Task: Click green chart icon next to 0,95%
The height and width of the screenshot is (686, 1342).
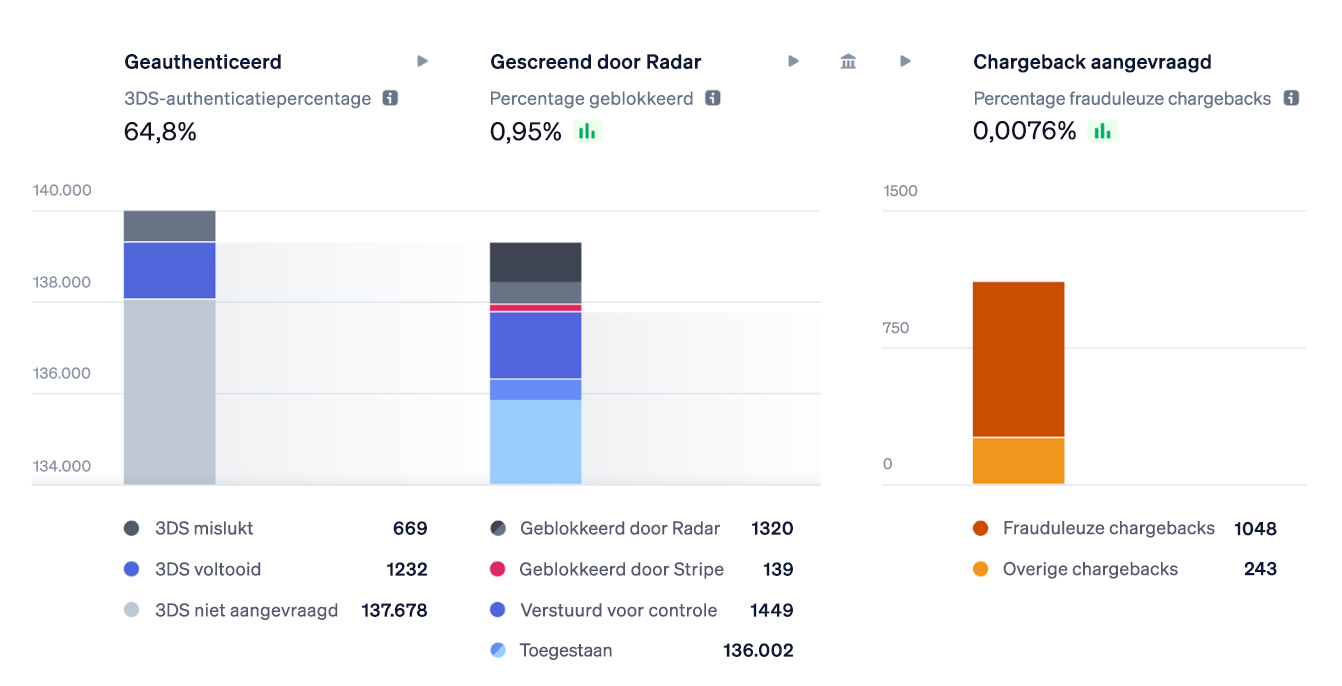Action: tap(587, 131)
